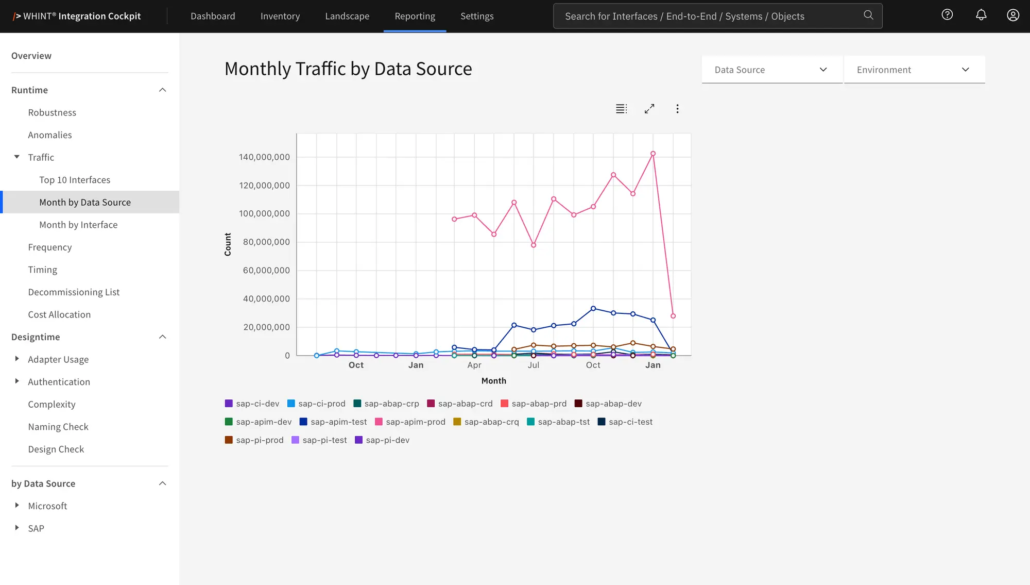This screenshot has height=585, width=1030.
Task: Click the search magnifier icon
Action: pyautogui.click(x=868, y=15)
